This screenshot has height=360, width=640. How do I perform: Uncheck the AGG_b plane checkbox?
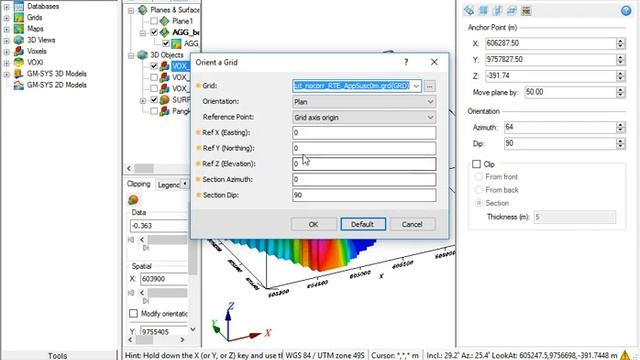pyautogui.click(x=154, y=32)
